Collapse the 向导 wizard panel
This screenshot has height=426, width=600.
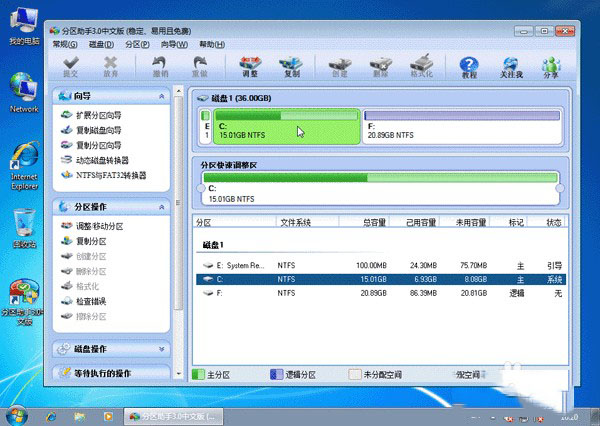click(163, 96)
